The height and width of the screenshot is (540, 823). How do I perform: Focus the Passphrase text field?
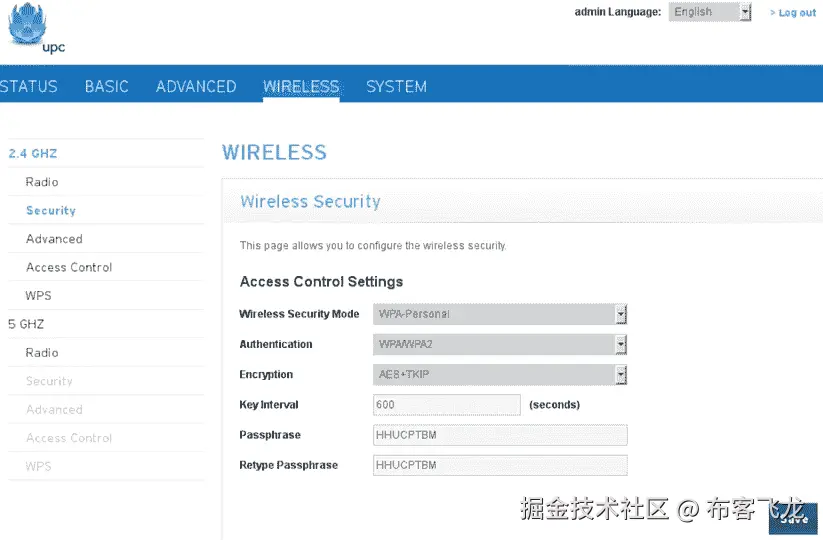(499, 435)
